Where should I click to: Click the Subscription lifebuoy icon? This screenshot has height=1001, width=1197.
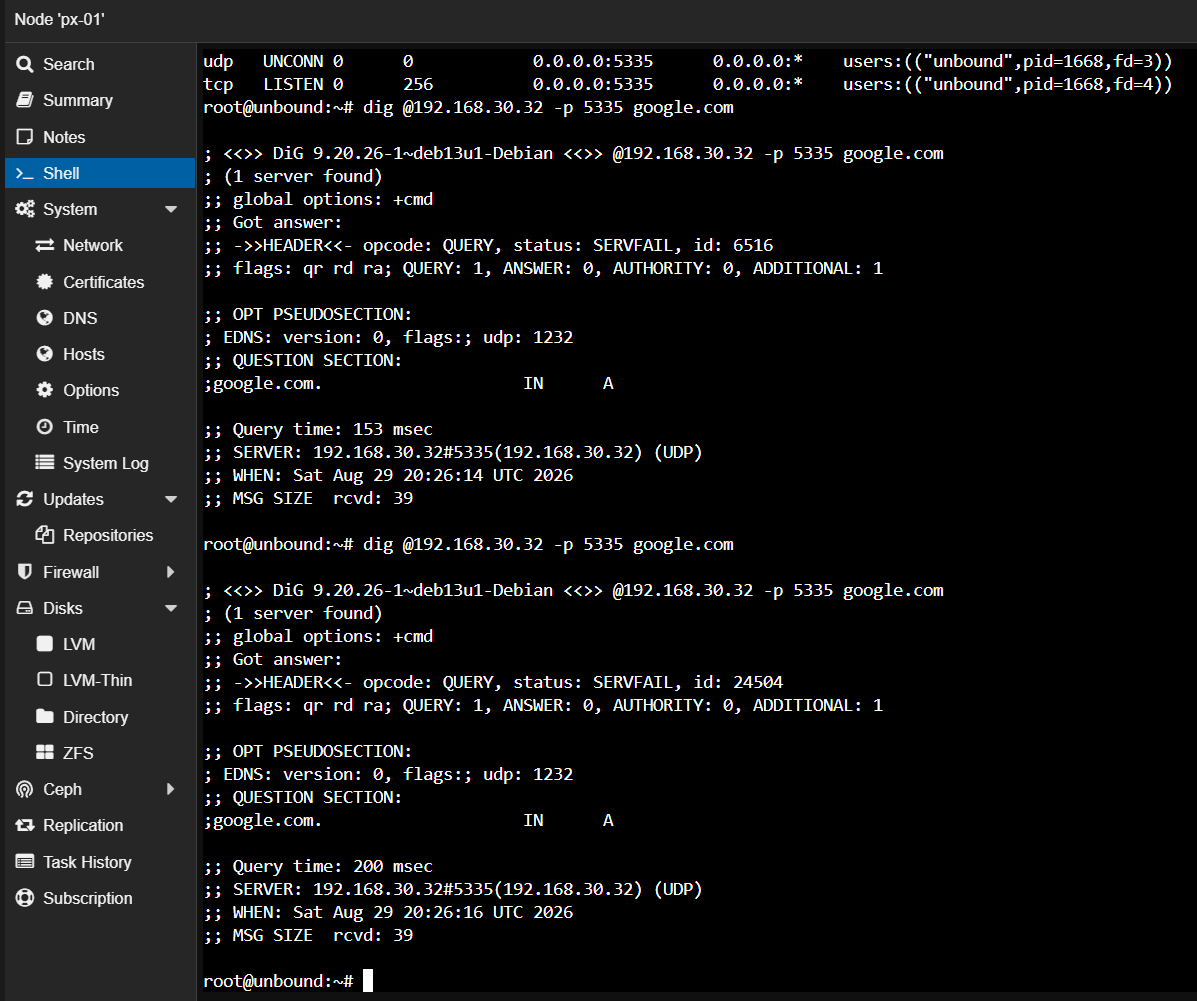(x=24, y=898)
